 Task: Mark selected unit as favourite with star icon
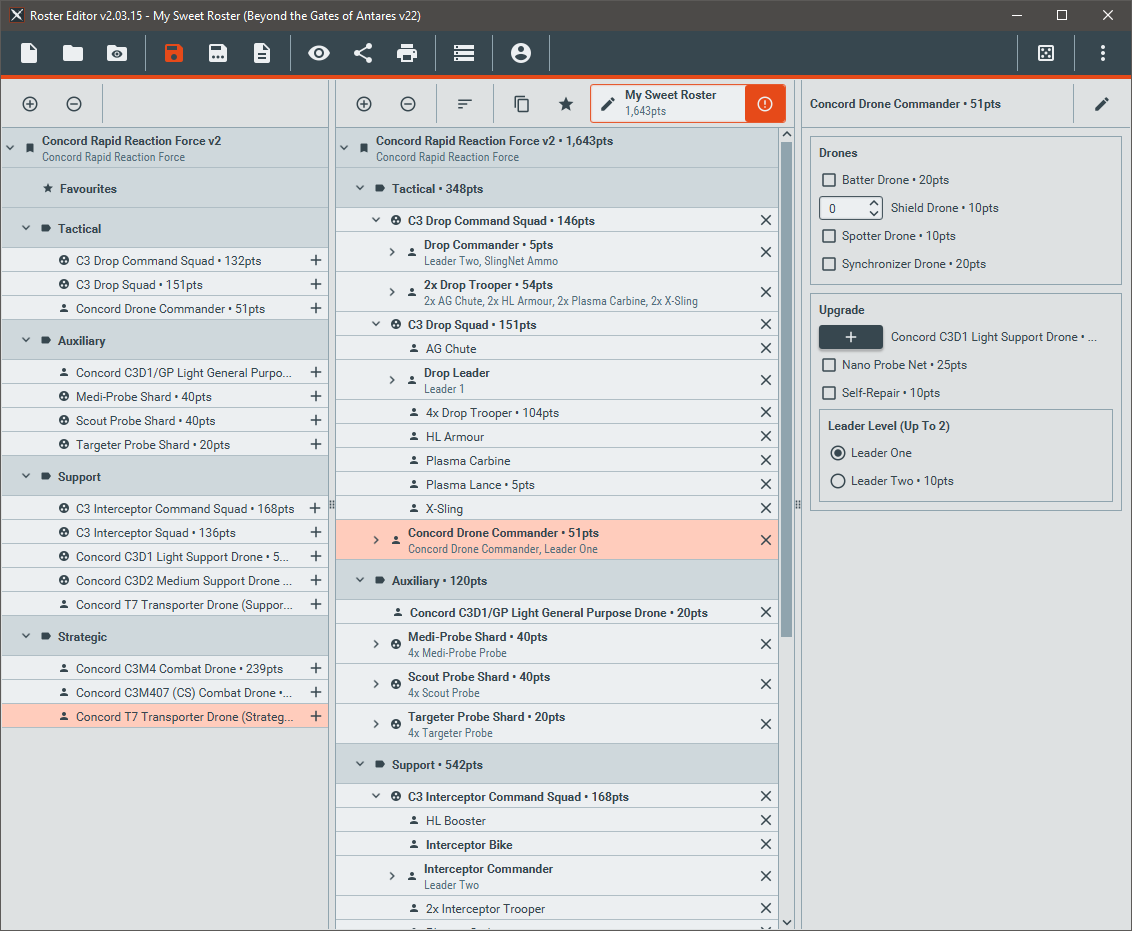[565, 103]
